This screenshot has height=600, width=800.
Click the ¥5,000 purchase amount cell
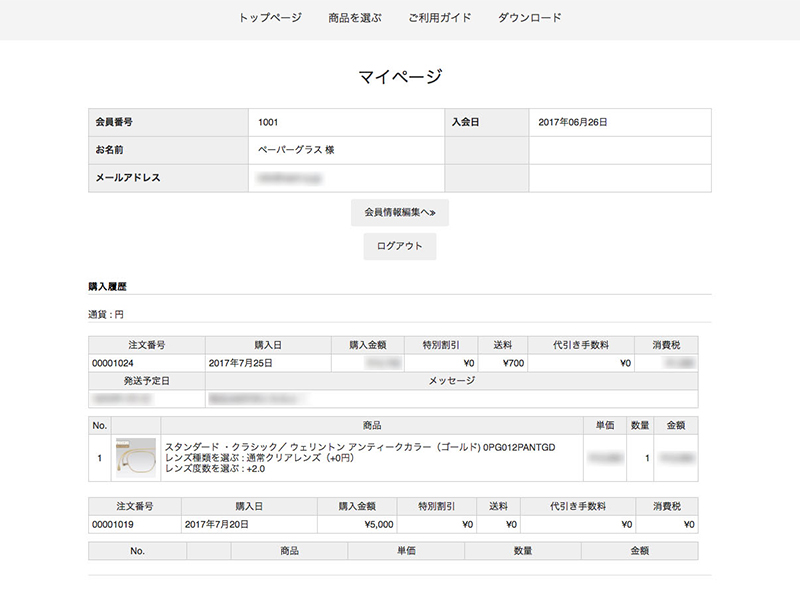pyautogui.click(x=357, y=524)
